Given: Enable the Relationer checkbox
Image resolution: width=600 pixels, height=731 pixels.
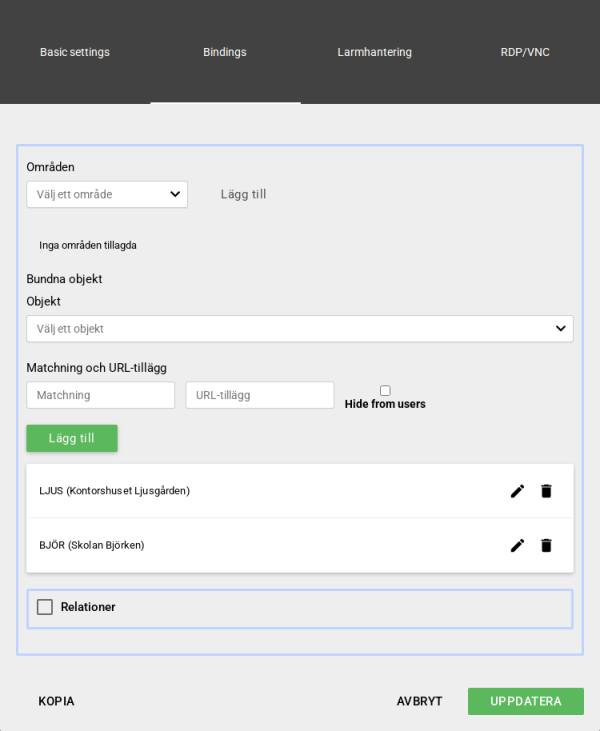Looking at the screenshot, I should (x=45, y=607).
